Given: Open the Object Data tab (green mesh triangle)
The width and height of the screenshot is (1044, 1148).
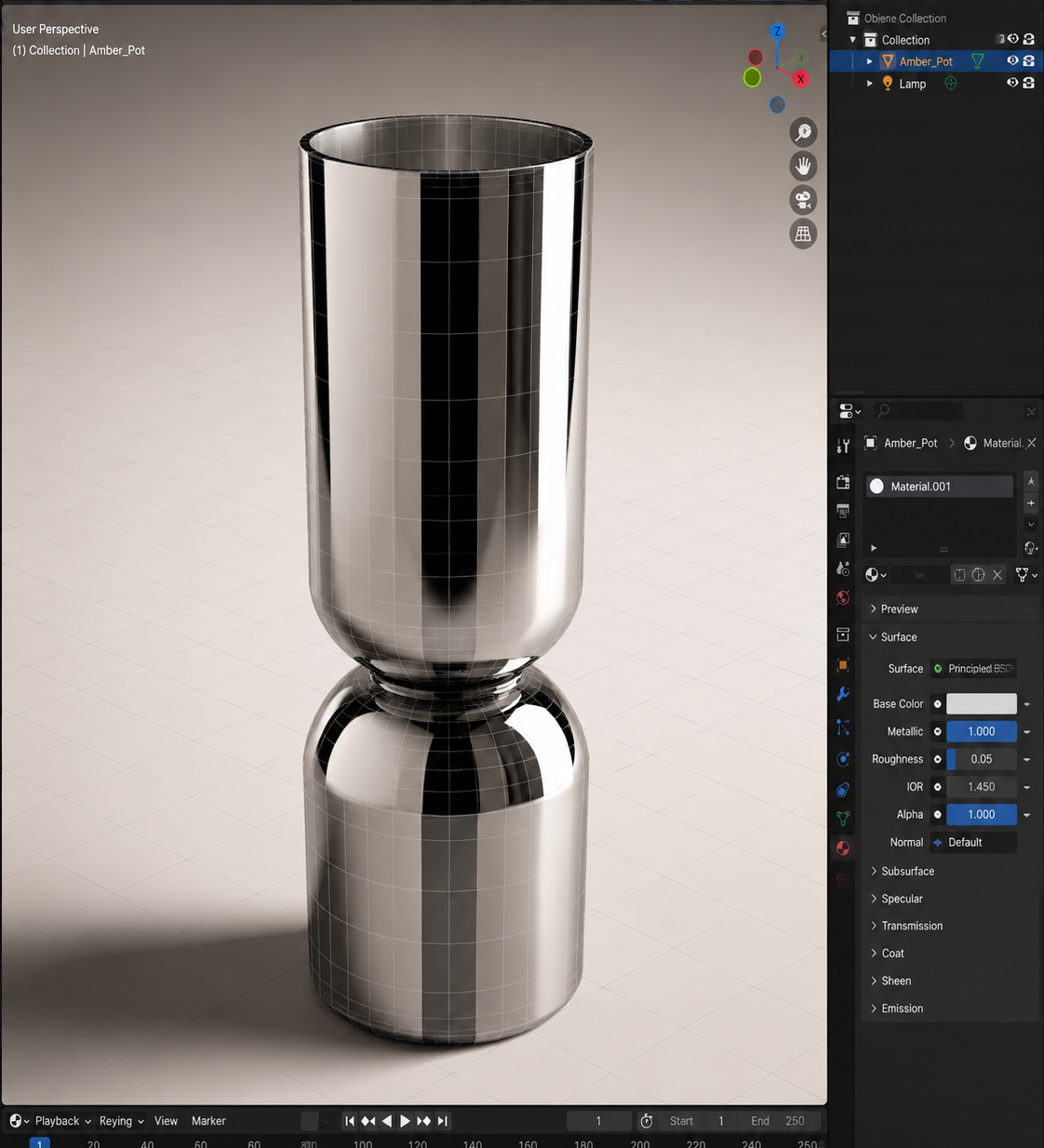Looking at the screenshot, I should click(x=843, y=819).
